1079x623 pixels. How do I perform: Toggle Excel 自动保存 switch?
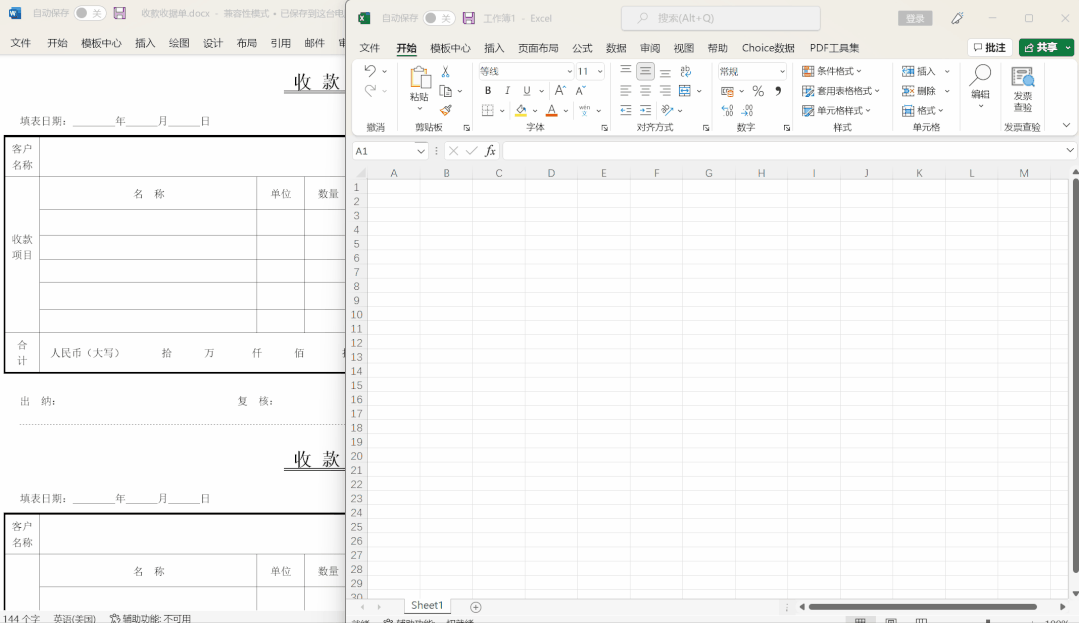pyautogui.click(x=438, y=18)
